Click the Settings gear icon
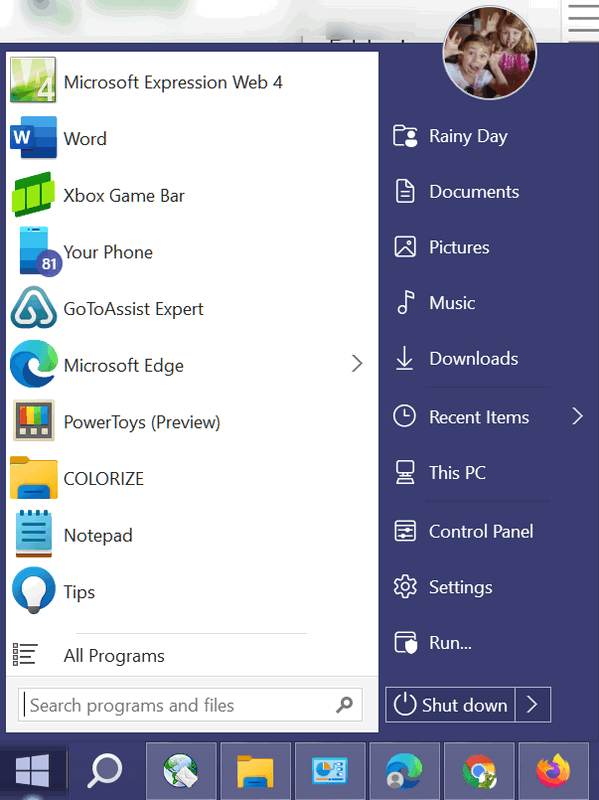The height and width of the screenshot is (800, 599). [x=405, y=587]
